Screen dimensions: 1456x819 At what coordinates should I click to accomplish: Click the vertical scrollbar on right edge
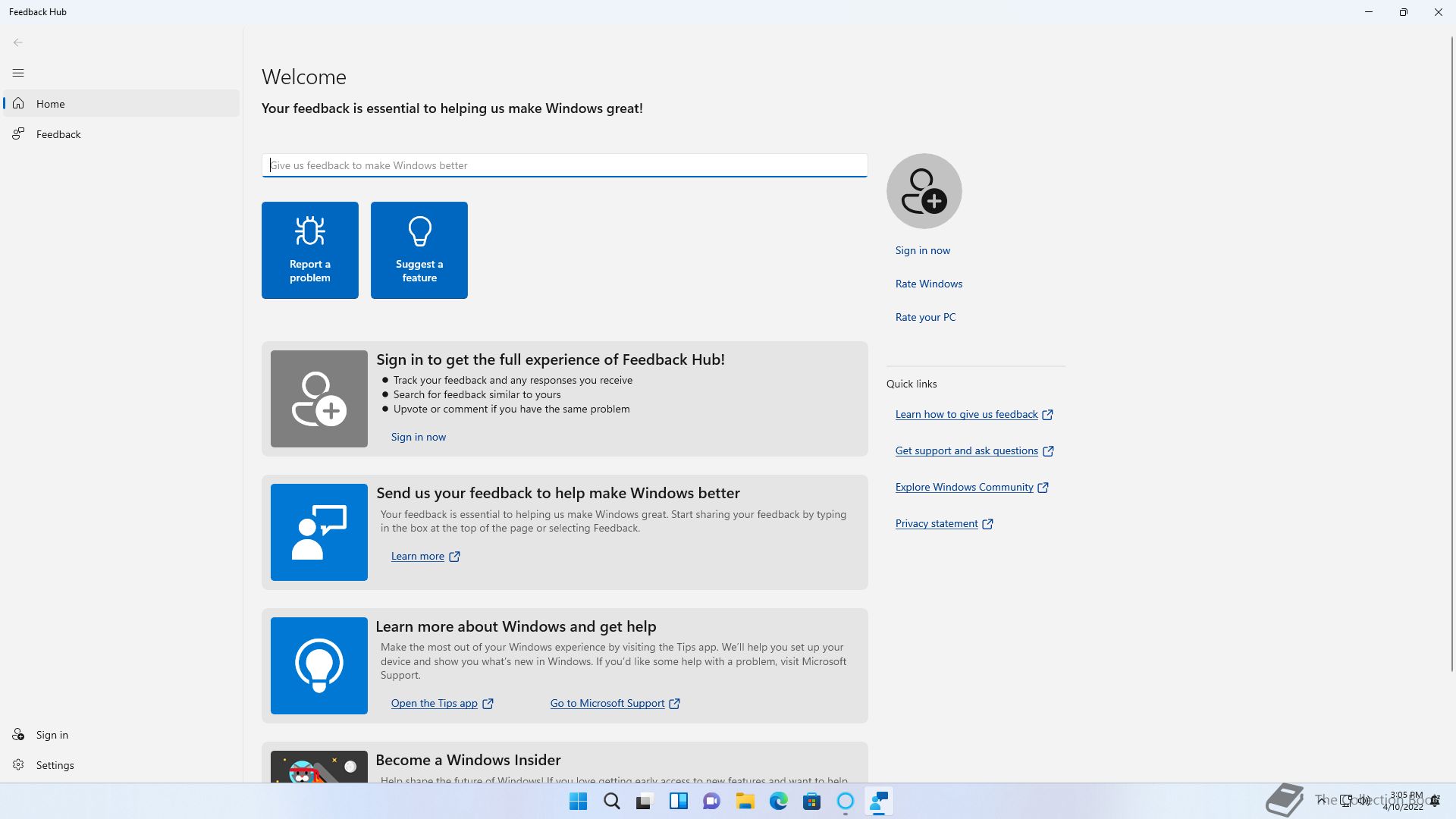1452,353
